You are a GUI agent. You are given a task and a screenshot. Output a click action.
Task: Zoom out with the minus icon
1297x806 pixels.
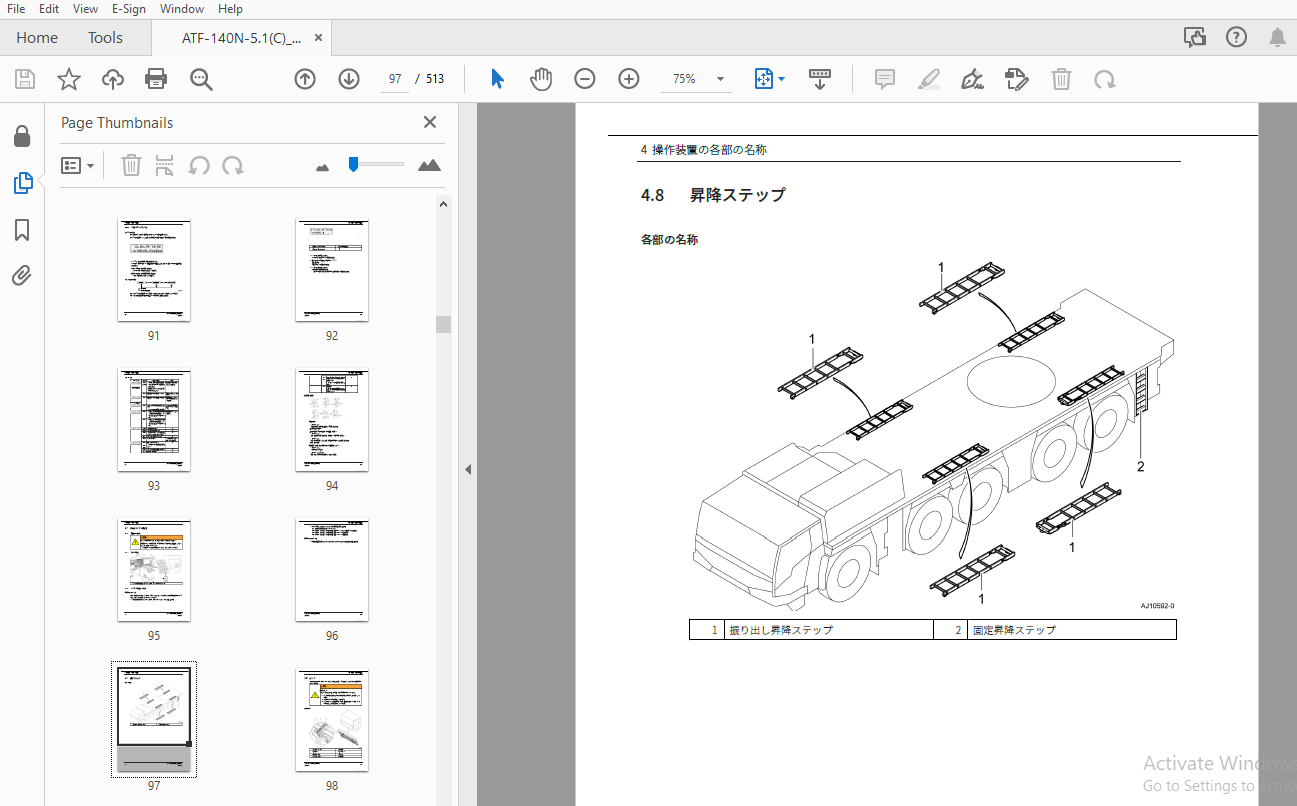point(585,79)
